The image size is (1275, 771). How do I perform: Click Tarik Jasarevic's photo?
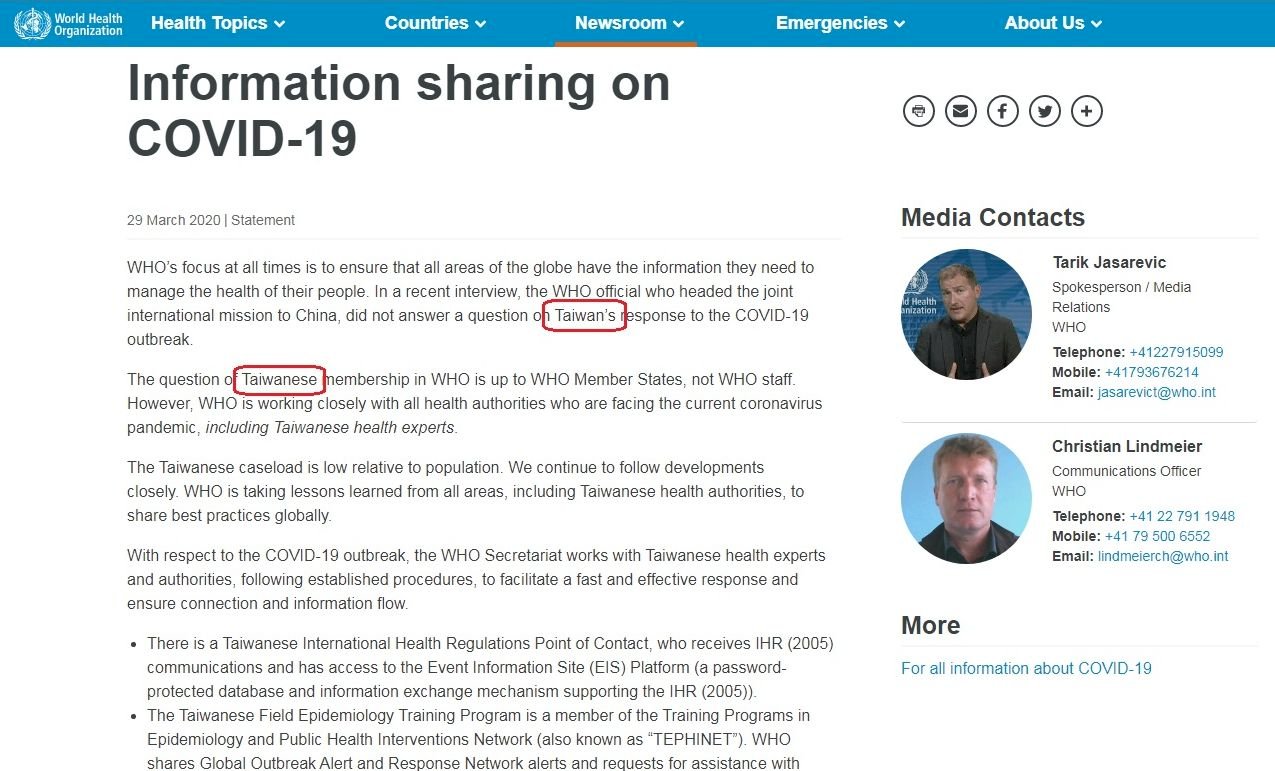[966, 314]
